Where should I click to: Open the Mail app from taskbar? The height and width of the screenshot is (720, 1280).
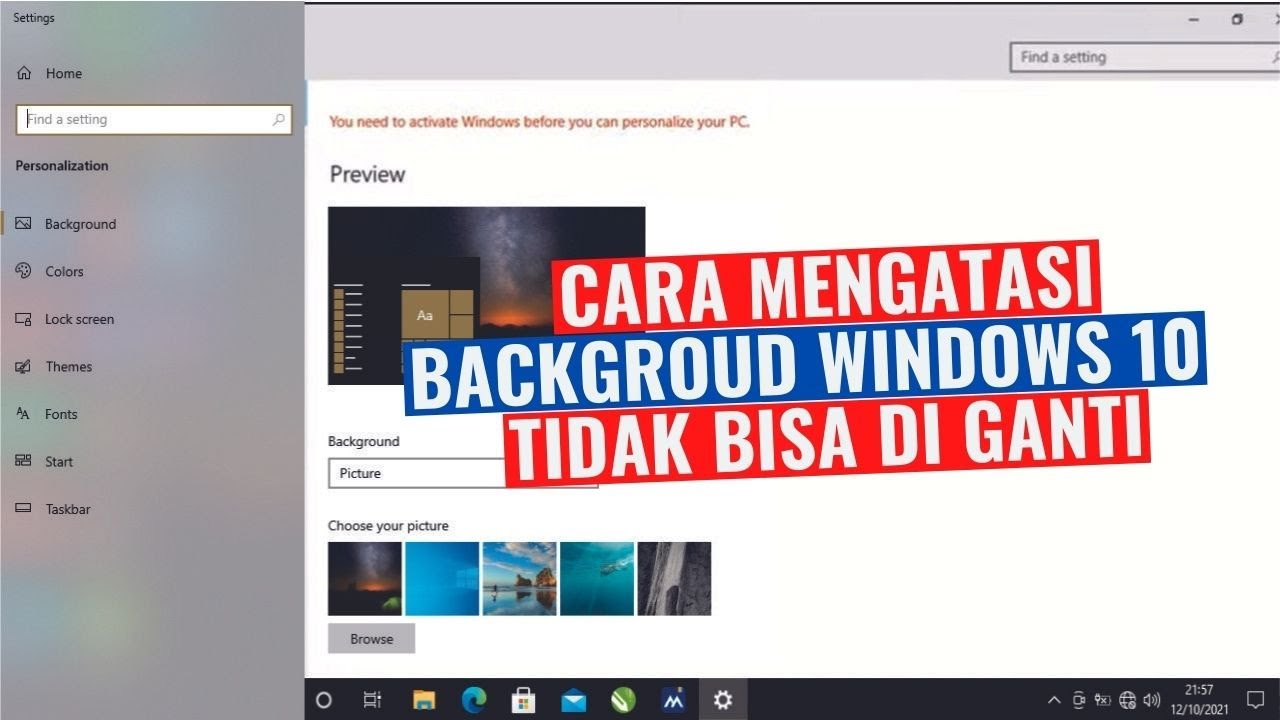573,700
